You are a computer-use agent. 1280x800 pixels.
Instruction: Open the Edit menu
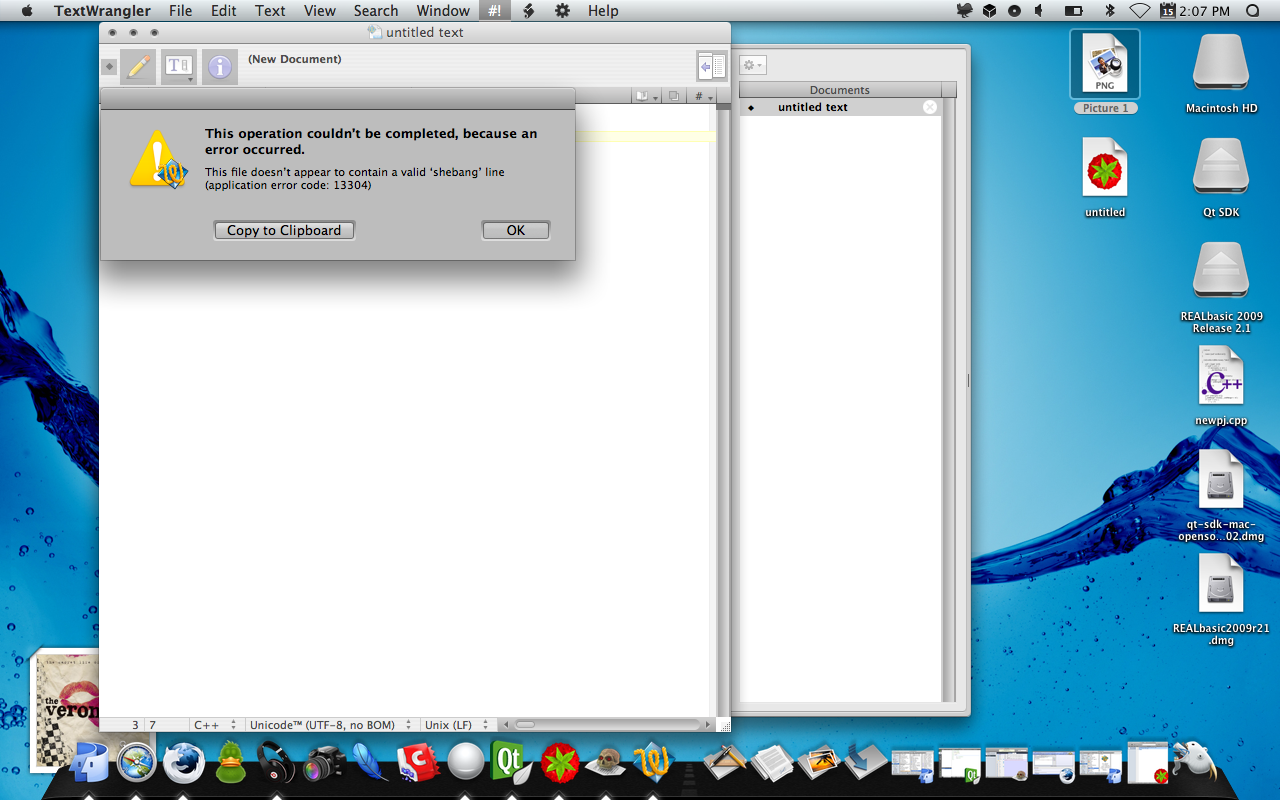click(x=223, y=11)
